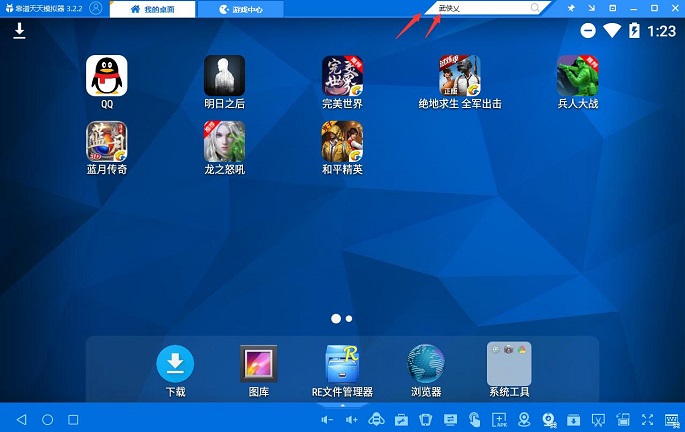The image size is (685, 432).
Task: Open the 图库 gallery app
Action: coord(259,363)
